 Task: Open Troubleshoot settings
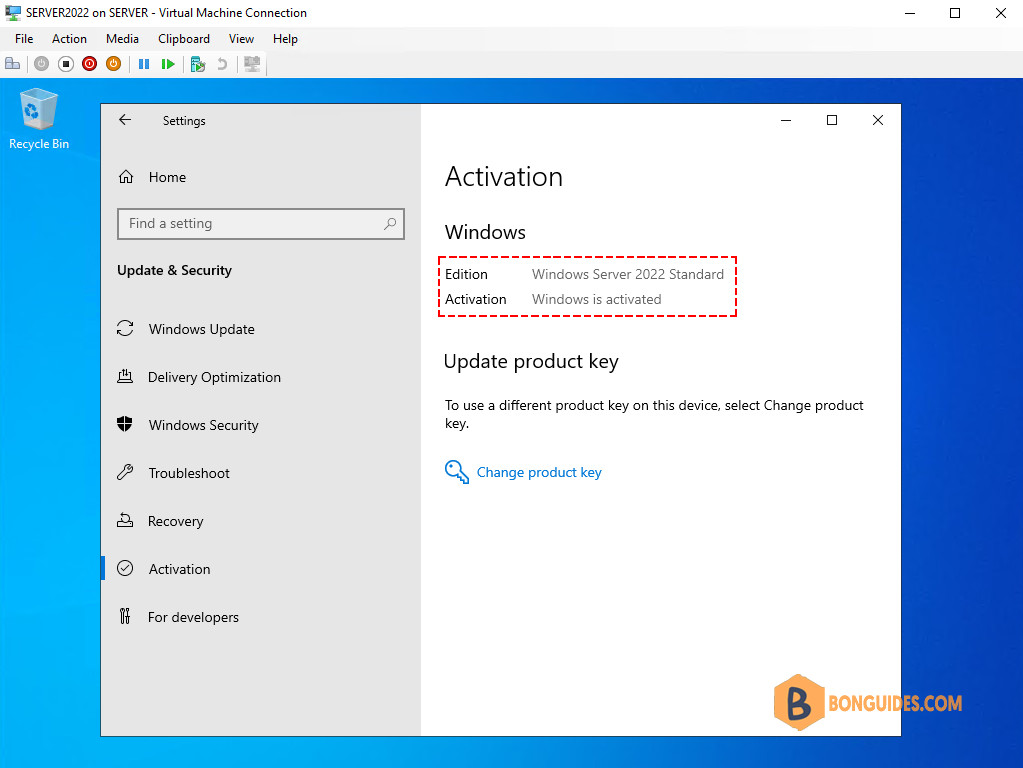pyautogui.click(x=189, y=473)
